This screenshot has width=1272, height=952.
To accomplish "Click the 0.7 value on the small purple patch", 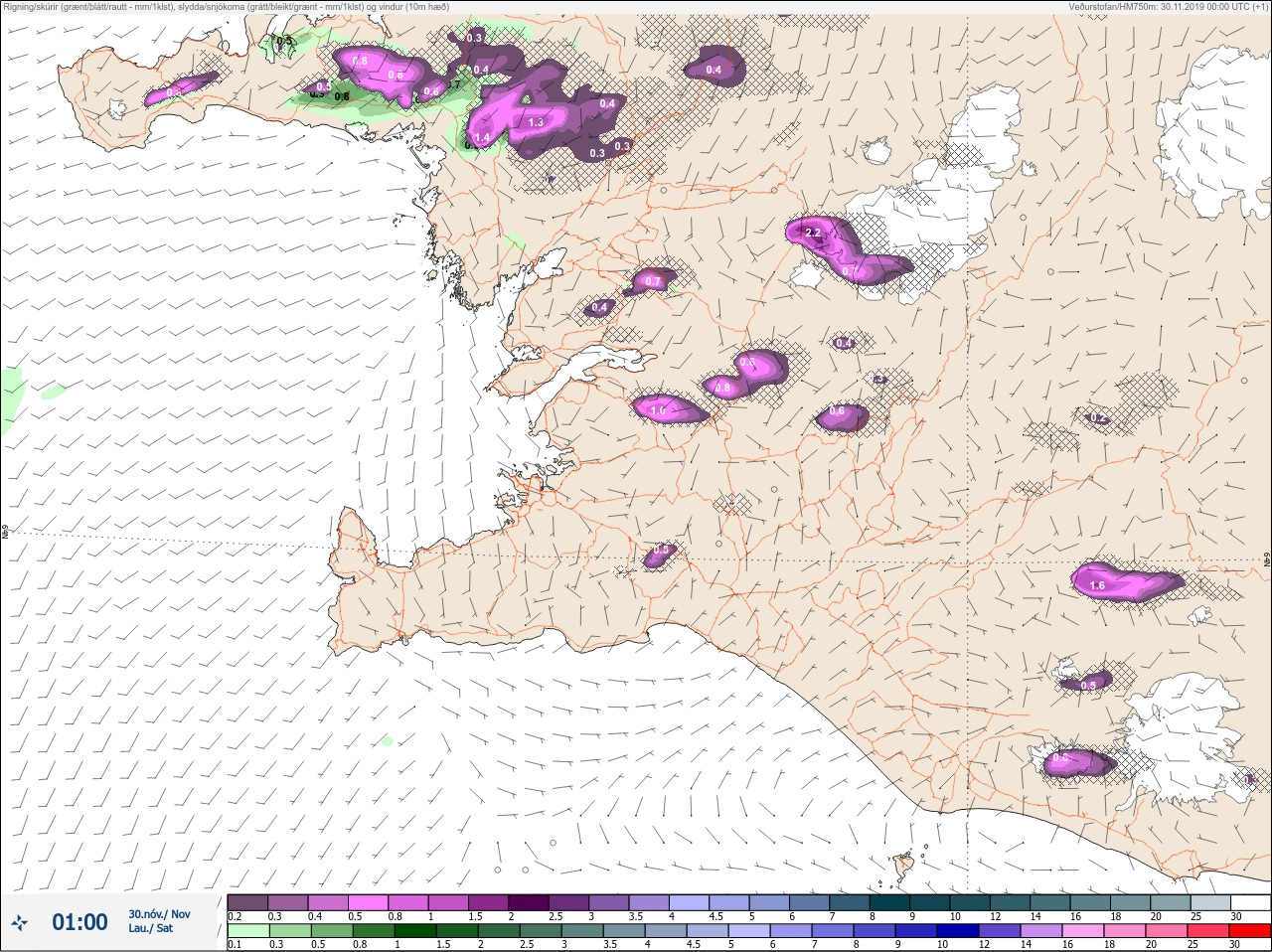I will click(653, 281).
